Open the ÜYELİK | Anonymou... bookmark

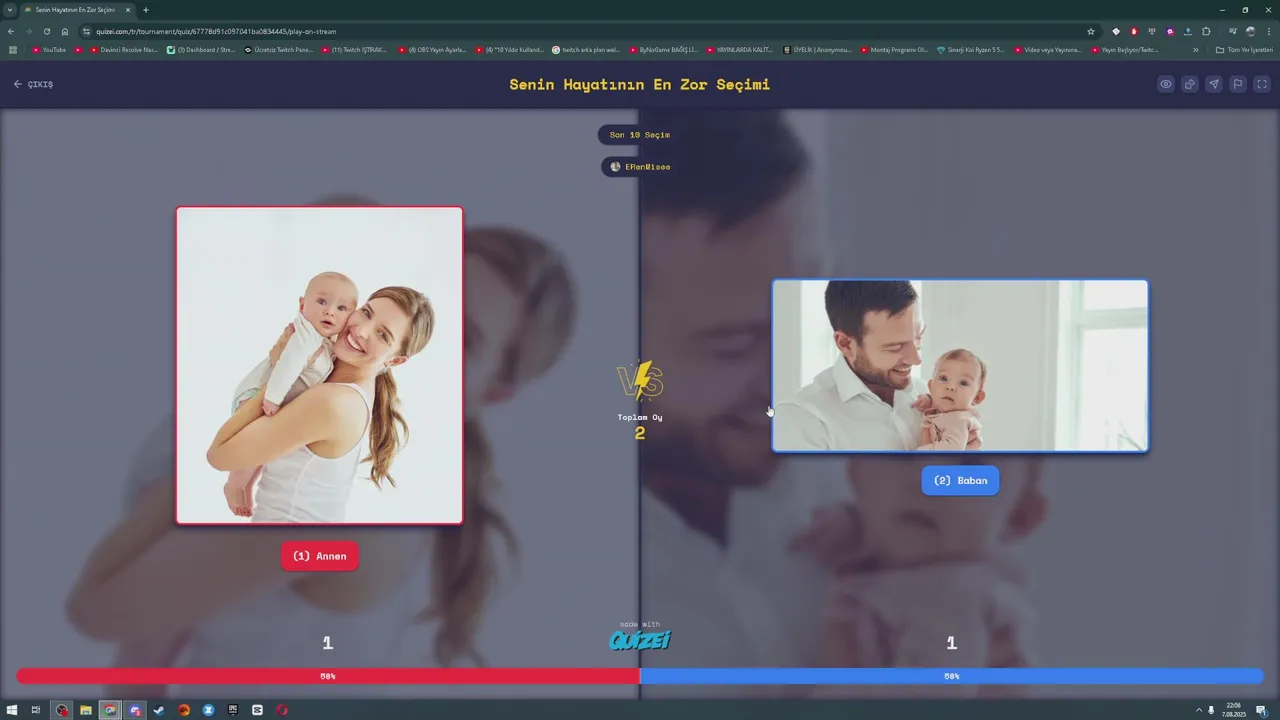coord(818,49)
